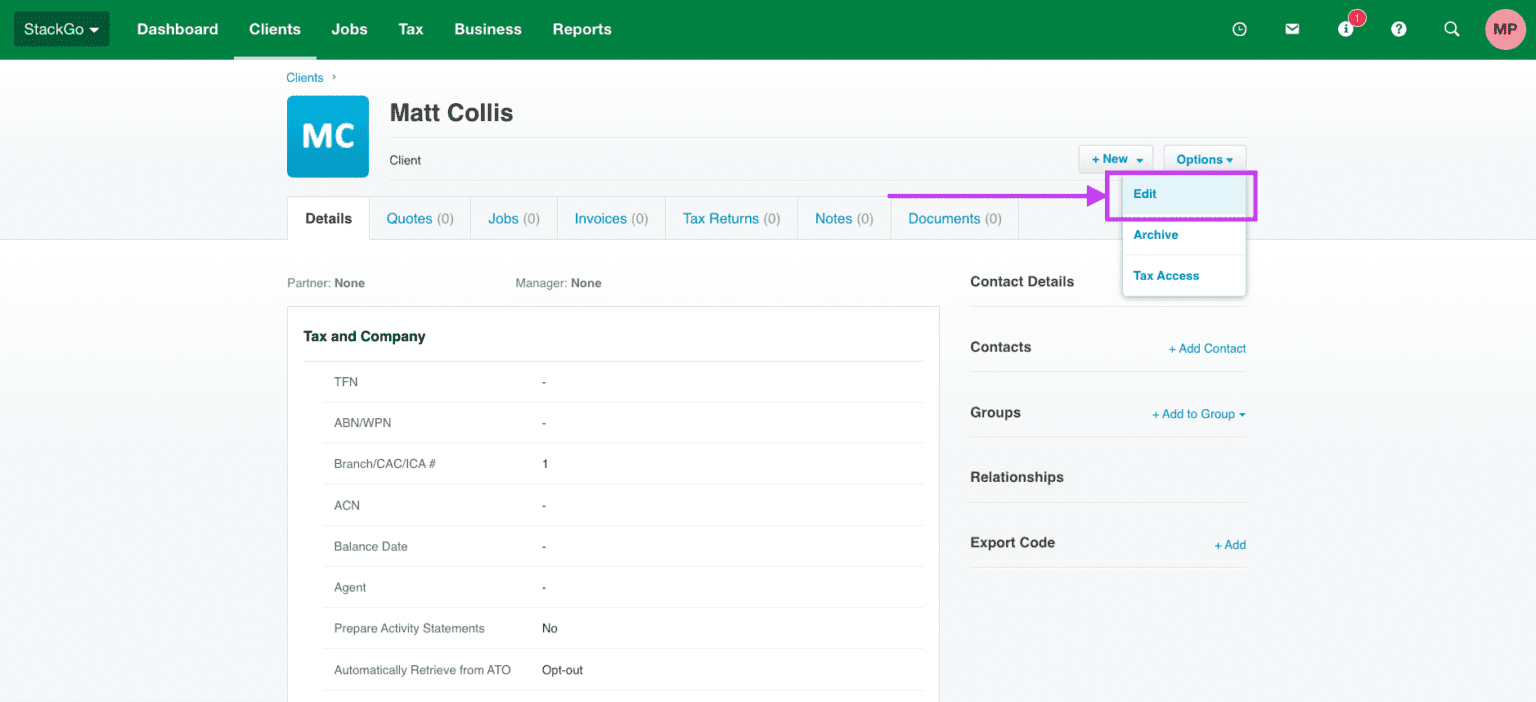The image size is (1536, 702).
Task: Click the Relationships heading
Action: click(1017, 477)
